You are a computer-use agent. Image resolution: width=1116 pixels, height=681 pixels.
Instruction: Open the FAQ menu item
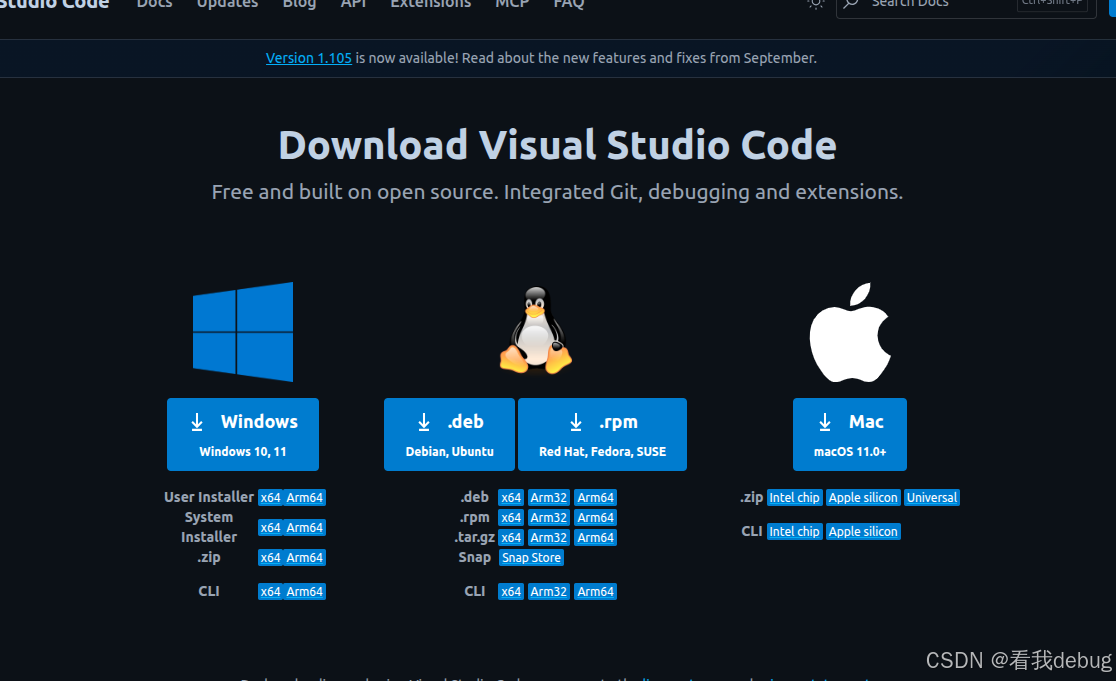(x=569, y=4)
